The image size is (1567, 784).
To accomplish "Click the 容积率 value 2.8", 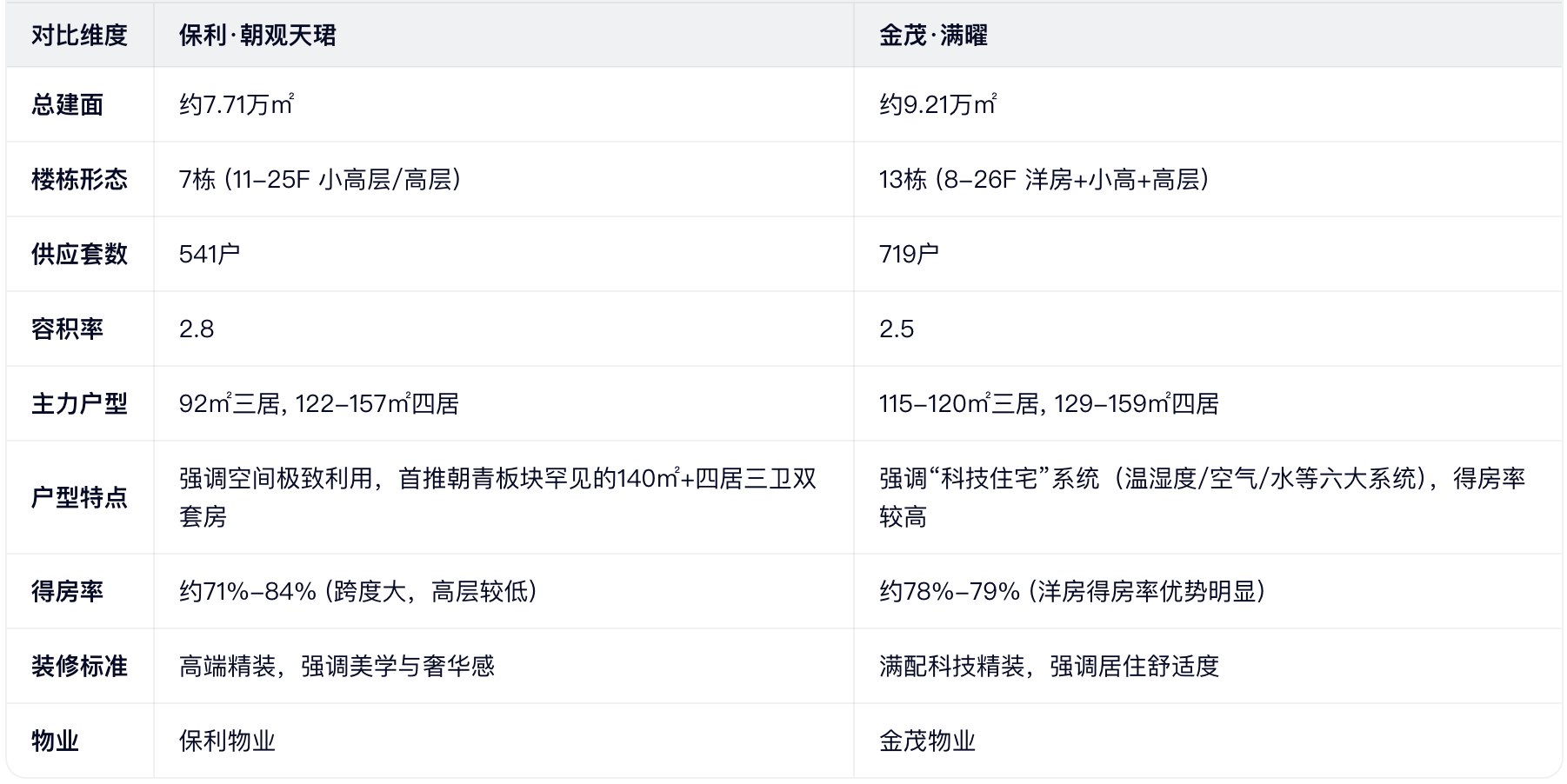I will pyautogui.click(x=197, y=329).
